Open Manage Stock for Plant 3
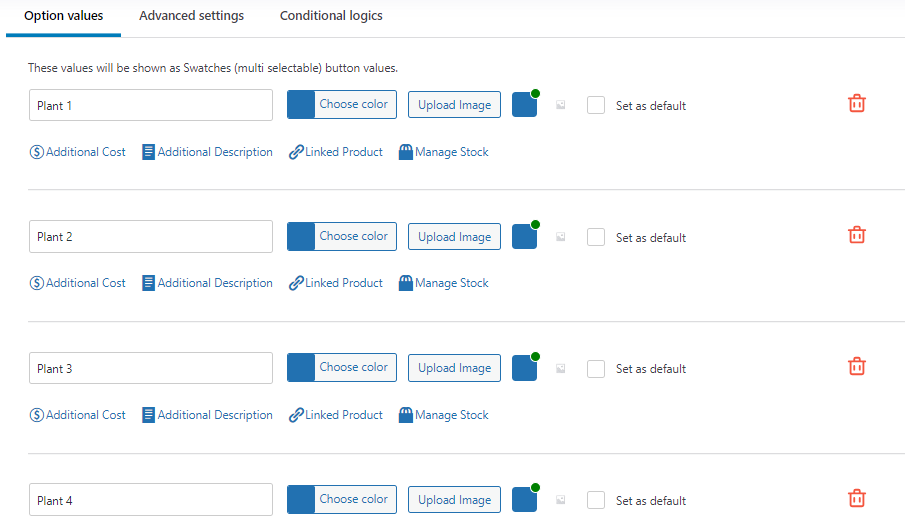905x517 pixels. point(443,415)
